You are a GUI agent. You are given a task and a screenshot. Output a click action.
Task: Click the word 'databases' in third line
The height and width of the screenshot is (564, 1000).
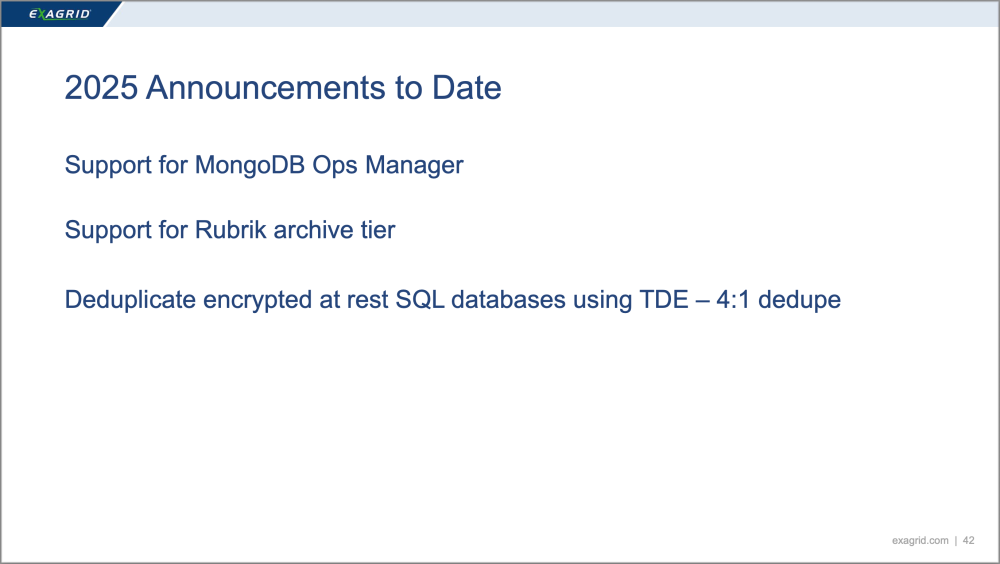tap(504, 299)
